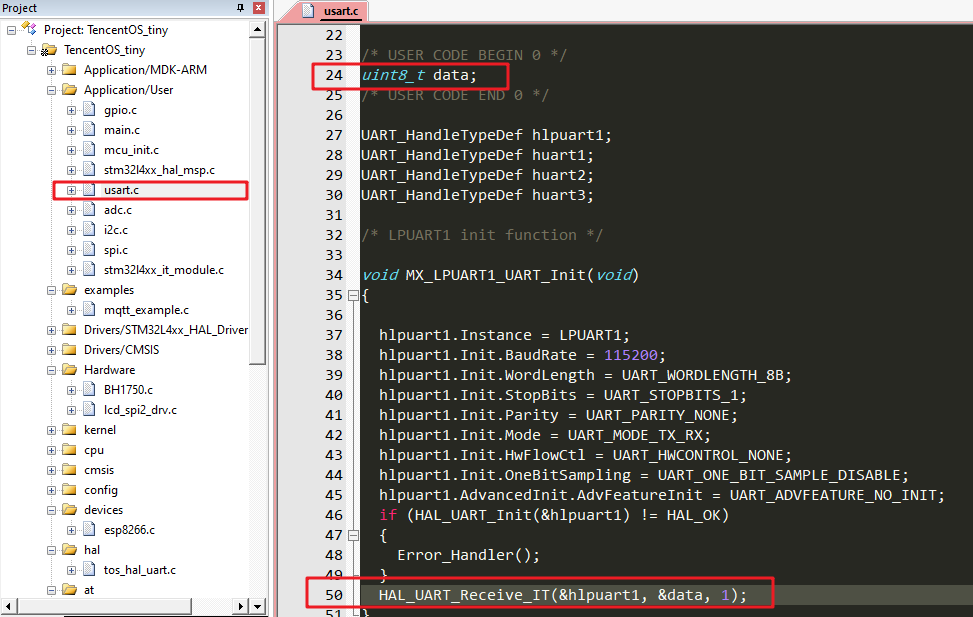Click the TencentOS_tiny target folder icon

click(x=49, y=50)
